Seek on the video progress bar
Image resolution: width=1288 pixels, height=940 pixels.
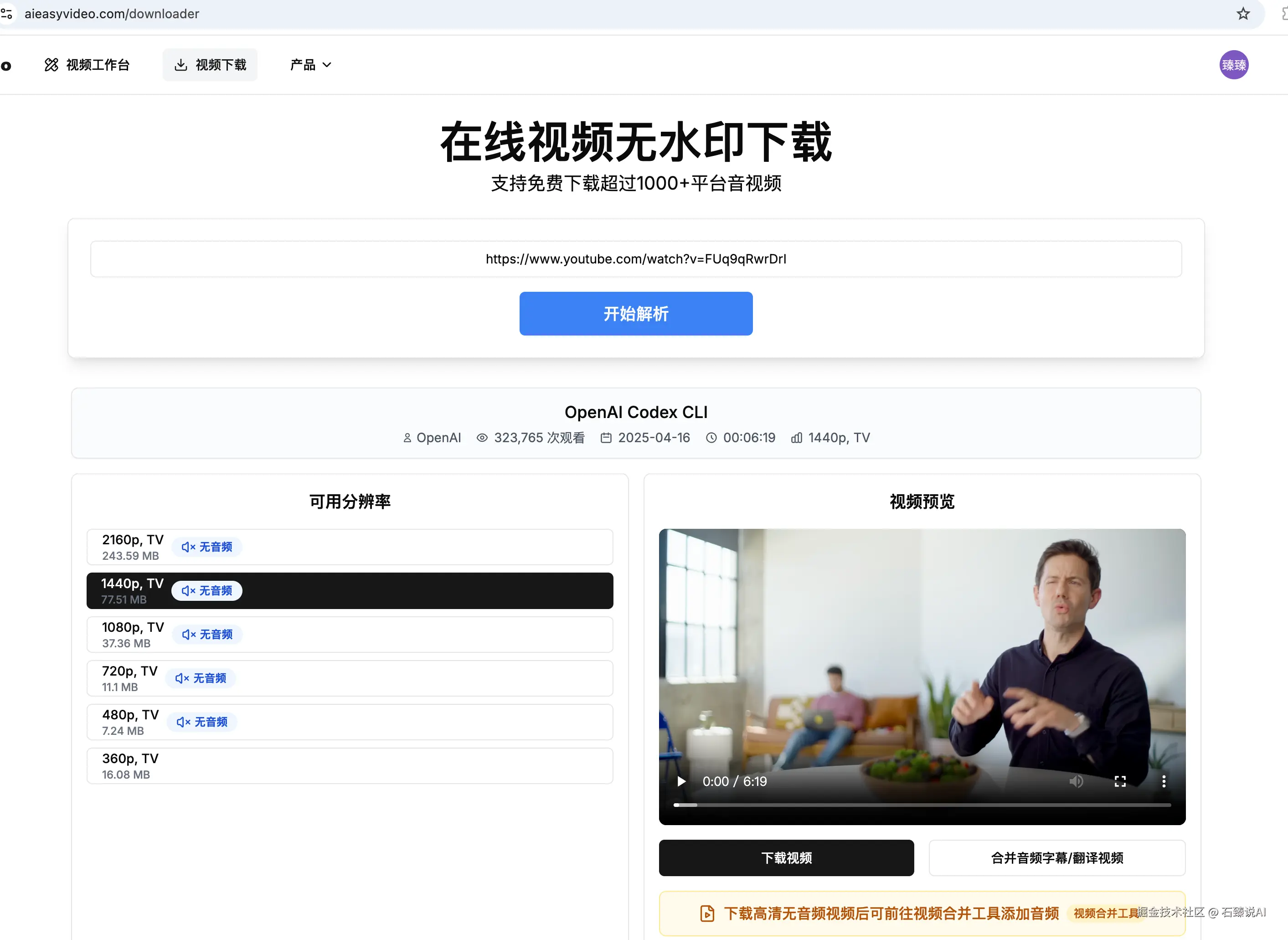click(x=922, y=805)
